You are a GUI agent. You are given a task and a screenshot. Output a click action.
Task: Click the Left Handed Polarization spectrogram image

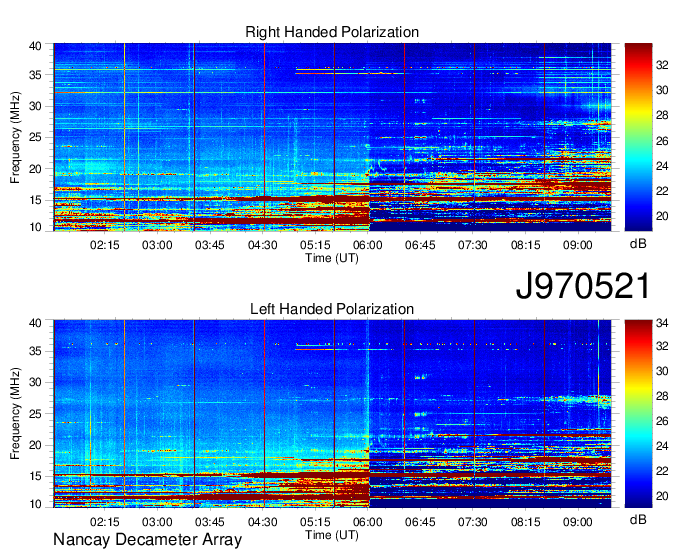(332, 414)
